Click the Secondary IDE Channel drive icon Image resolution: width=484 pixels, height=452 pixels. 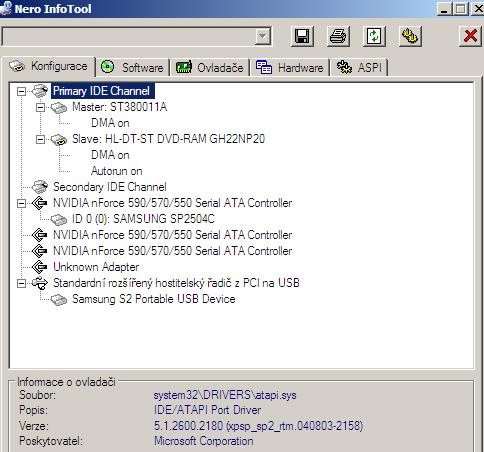[x=40, y=187]
